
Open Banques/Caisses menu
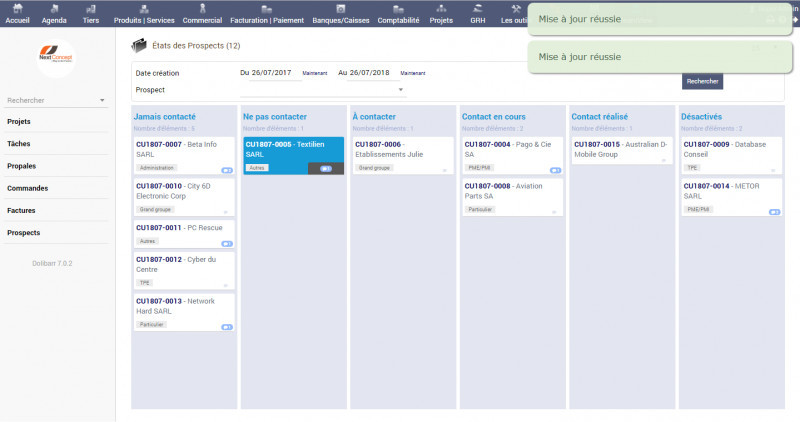click(341, 14)
